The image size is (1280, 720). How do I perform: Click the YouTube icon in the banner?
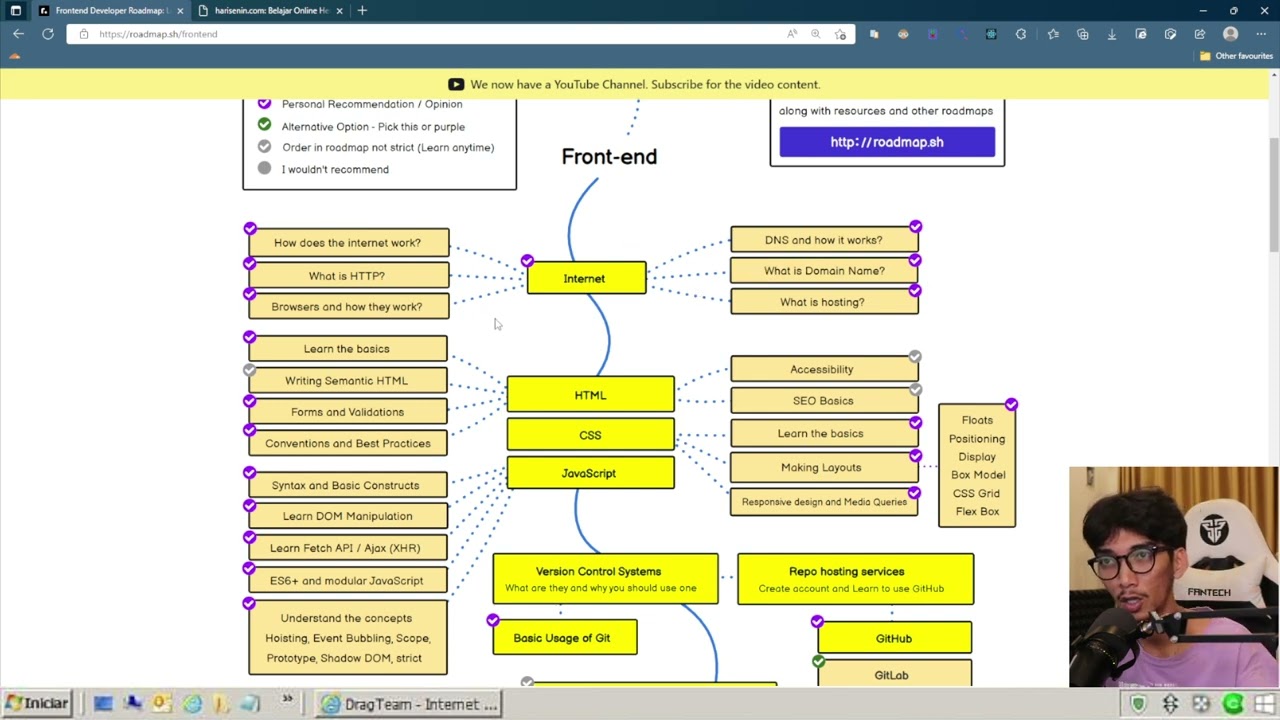[456, 85]
